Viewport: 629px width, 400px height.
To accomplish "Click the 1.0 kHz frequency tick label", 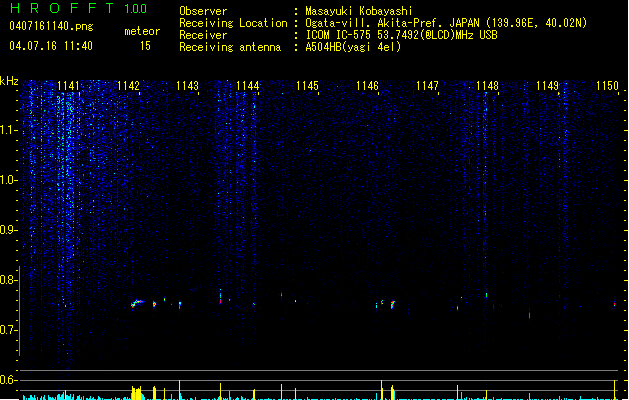I will (x=8, y=180).
